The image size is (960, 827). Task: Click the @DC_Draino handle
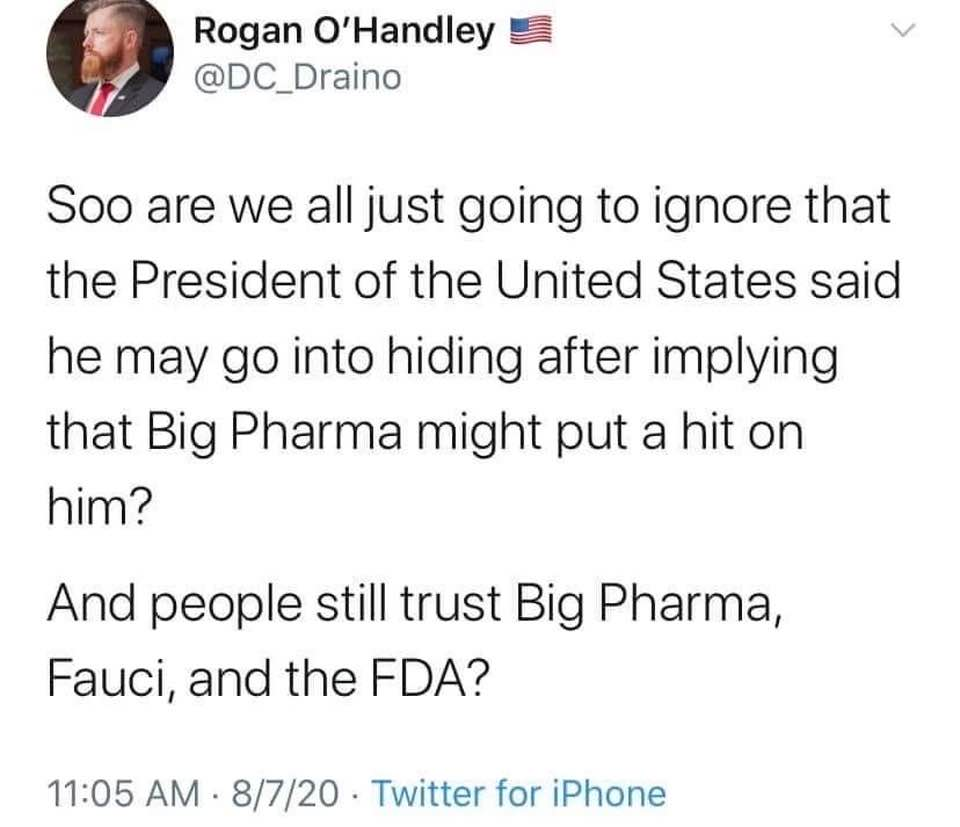point(298,78)
